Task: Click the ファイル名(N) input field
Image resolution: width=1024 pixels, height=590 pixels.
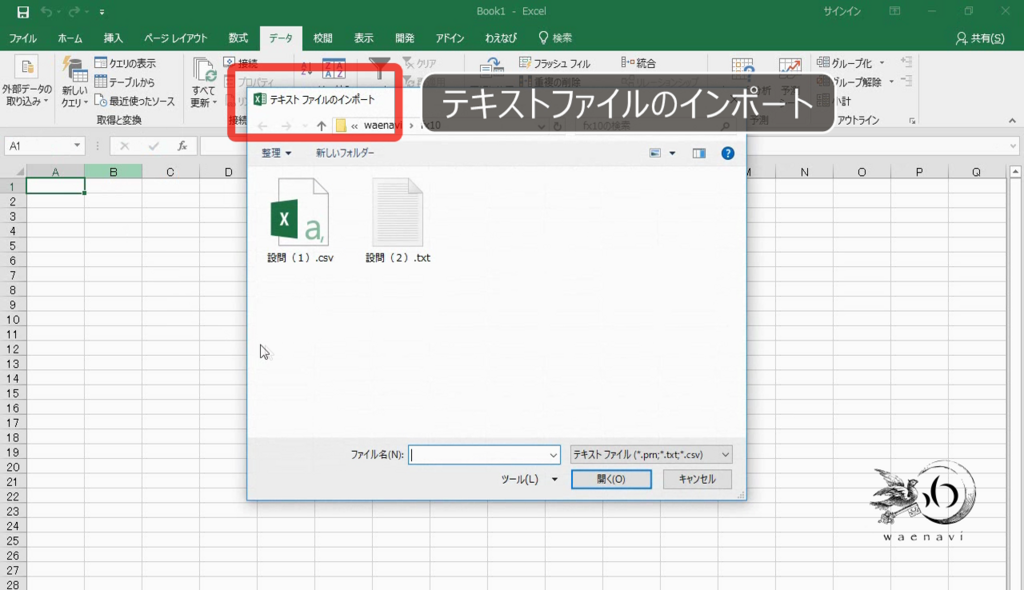Action: click(484, 455)
